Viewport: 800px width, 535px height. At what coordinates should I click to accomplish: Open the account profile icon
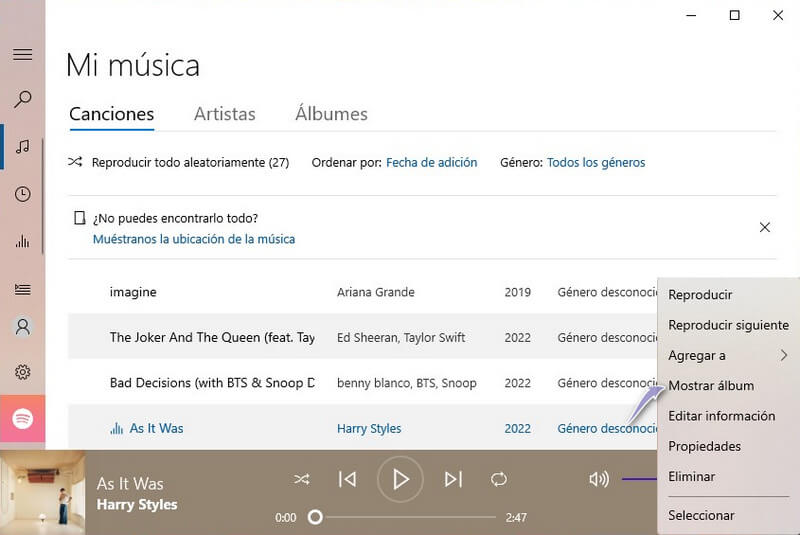tap(22, 326)
